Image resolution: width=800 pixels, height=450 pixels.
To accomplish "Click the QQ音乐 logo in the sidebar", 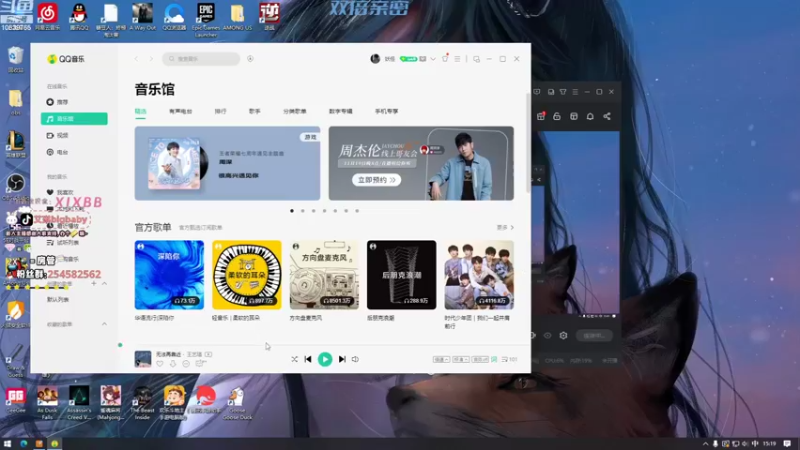I will point(66,59).
